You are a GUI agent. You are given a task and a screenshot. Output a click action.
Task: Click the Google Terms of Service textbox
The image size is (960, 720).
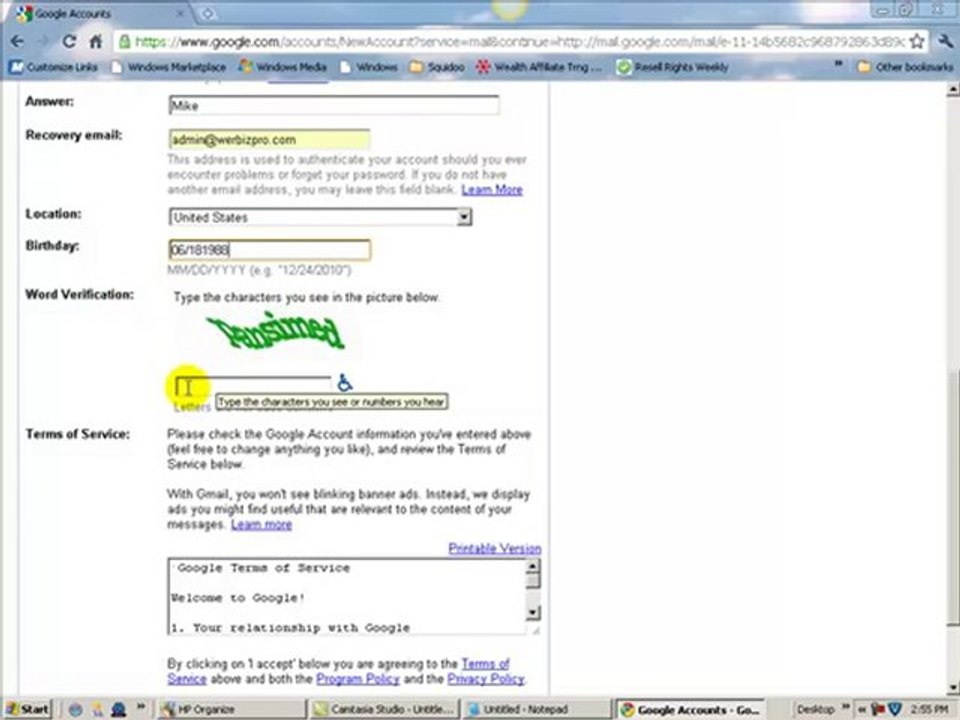coord(347,596)
